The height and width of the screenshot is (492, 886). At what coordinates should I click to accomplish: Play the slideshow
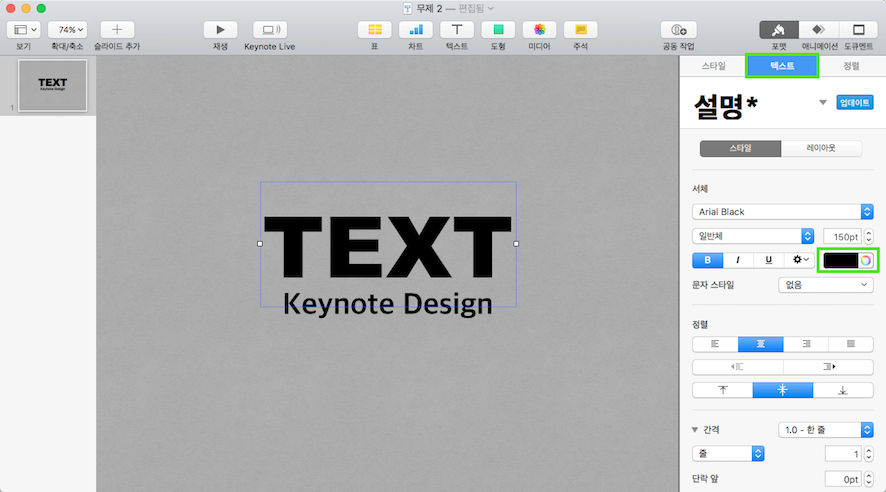[x=220, y=29]
